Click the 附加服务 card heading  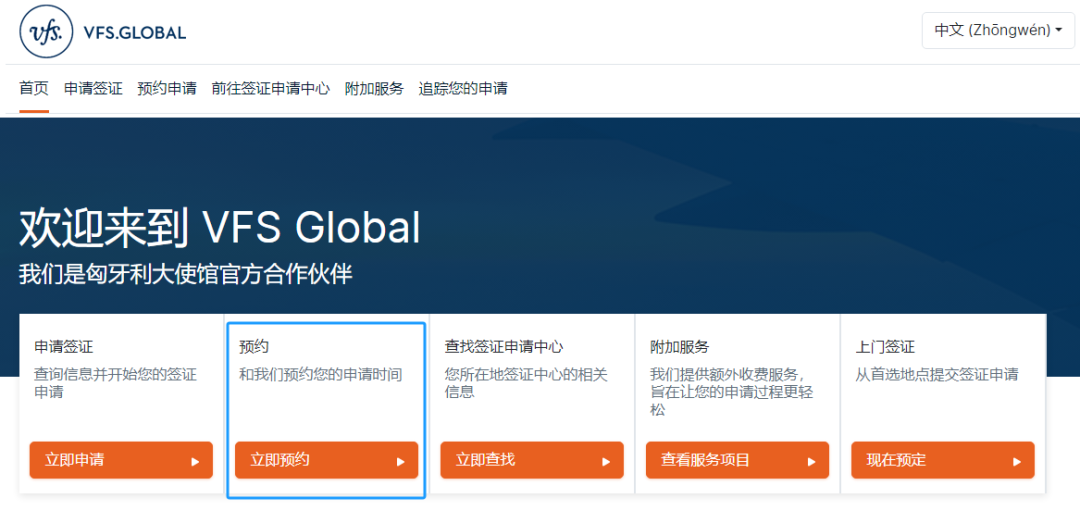click(679, 347)
